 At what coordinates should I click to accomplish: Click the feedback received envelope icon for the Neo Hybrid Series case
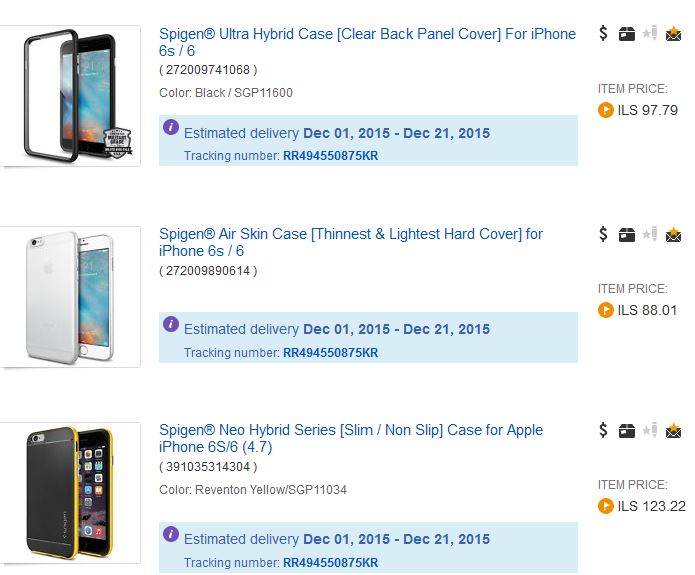click(674, 431)
